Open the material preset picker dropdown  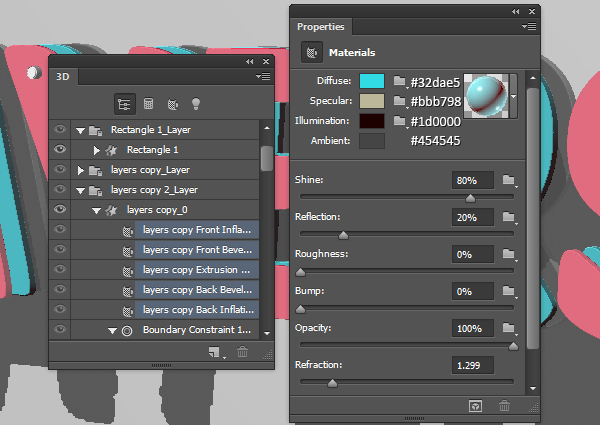[x=514, y=96]
